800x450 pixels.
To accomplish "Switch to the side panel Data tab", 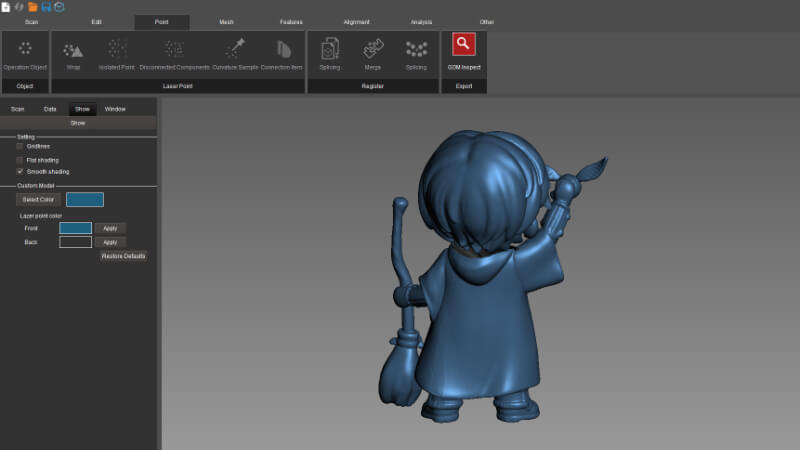I will pyautogui.click(x=50, y=109).
